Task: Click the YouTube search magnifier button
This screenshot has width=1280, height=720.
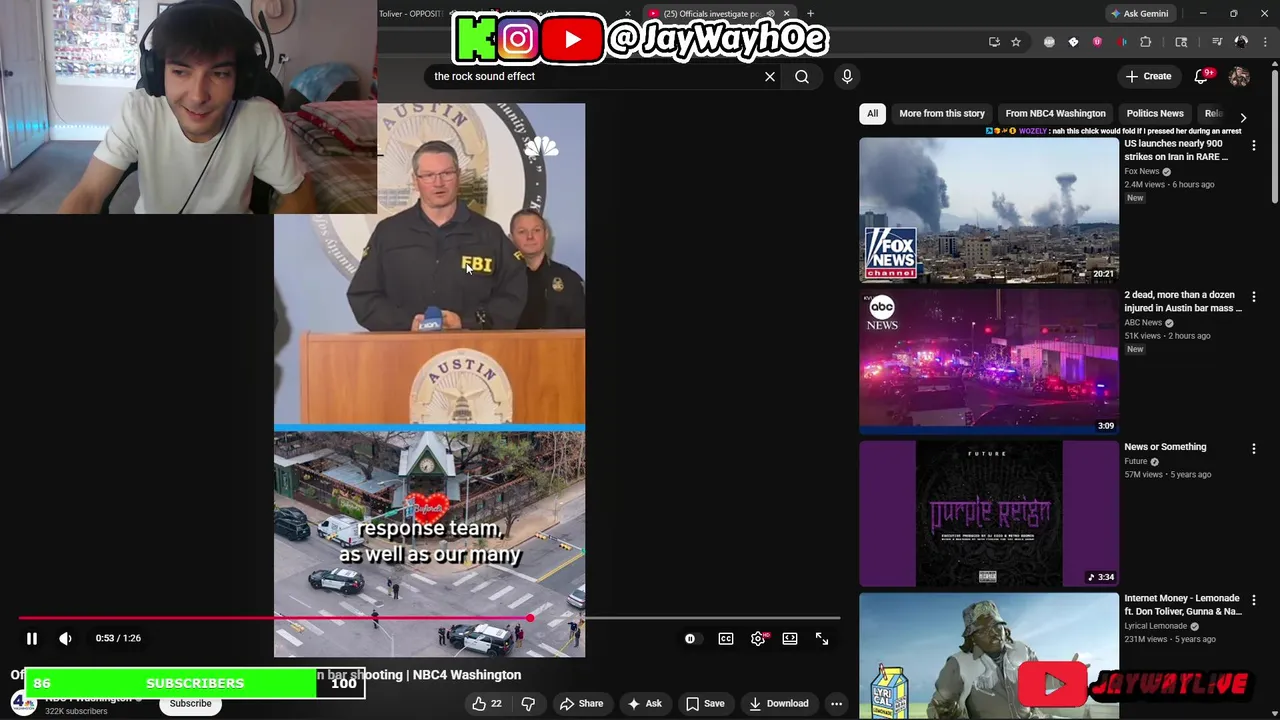Action: tap(802, 76)
